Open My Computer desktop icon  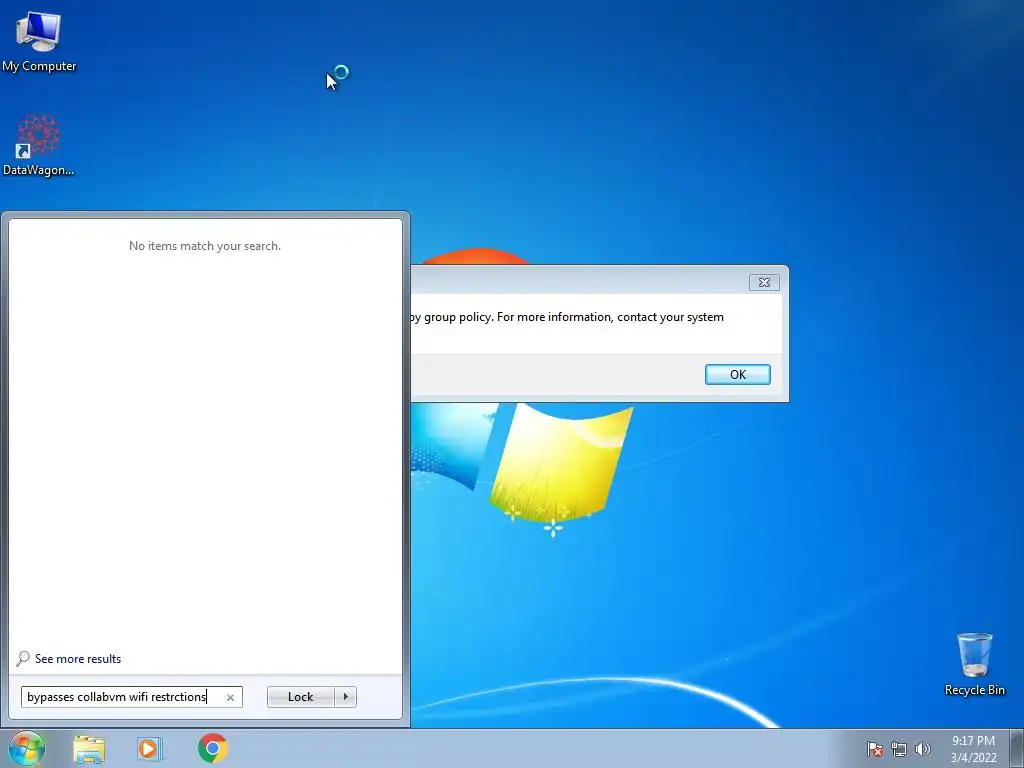[x=39, y=41]
